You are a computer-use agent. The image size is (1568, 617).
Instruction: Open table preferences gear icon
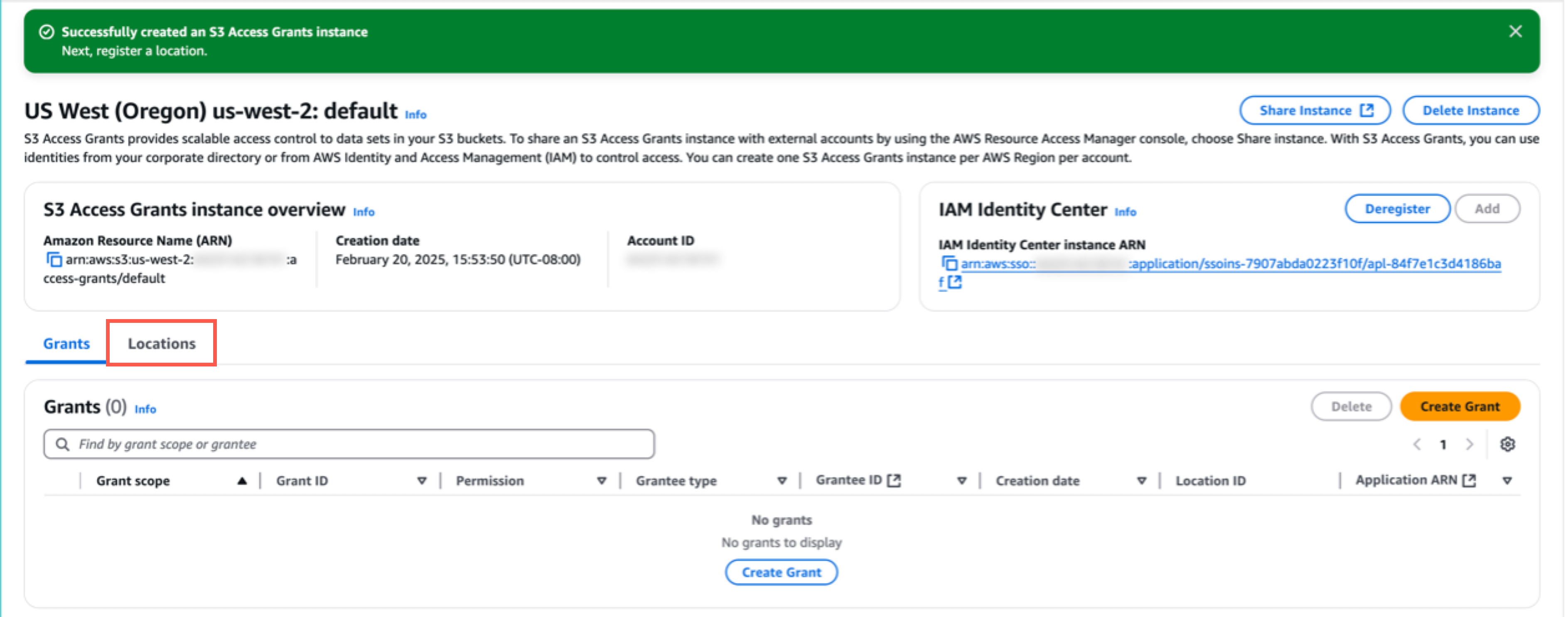[1507, 444]
